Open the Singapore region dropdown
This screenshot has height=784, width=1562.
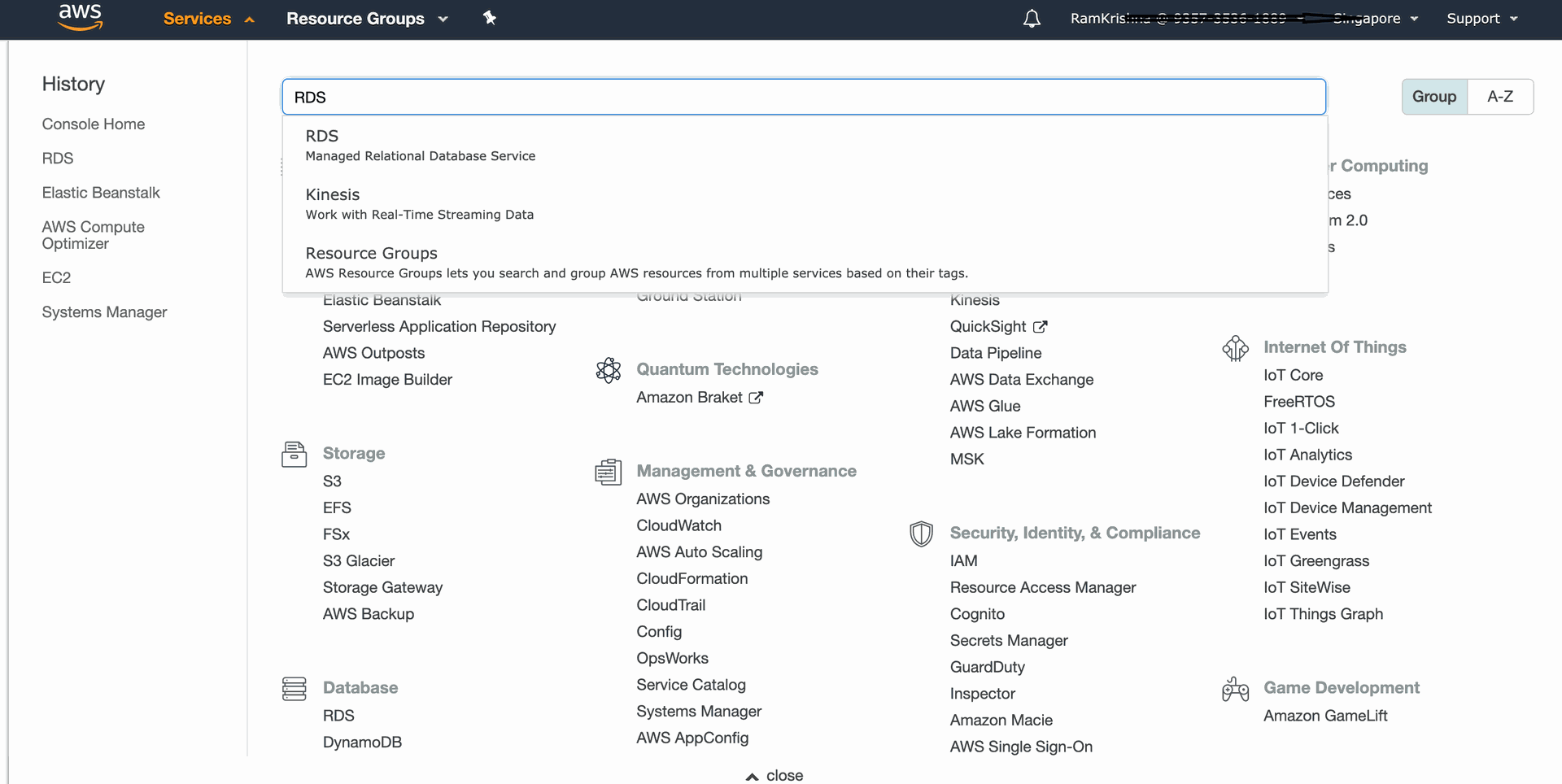click(x=1376, y=19)
